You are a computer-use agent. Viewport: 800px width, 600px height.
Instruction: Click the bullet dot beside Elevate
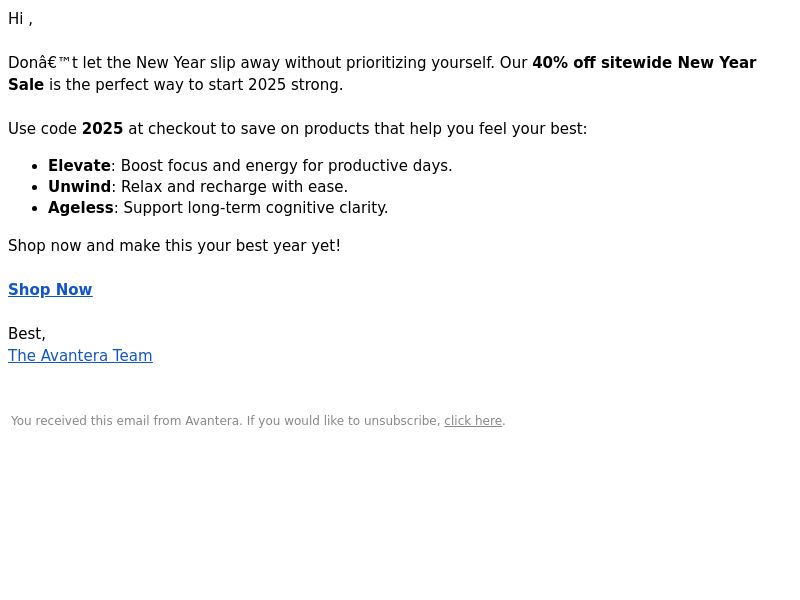click(35, 166)
